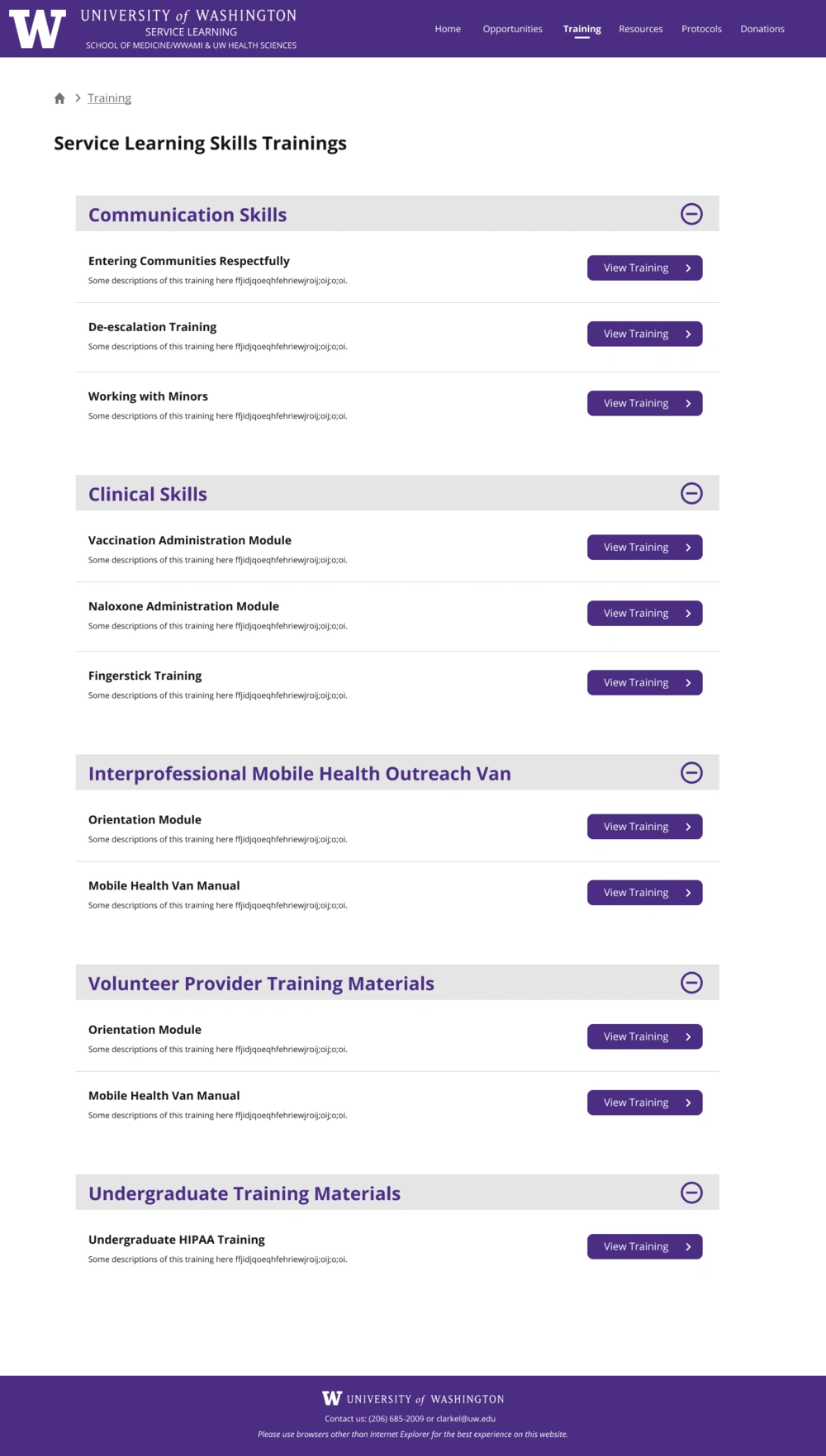Open View Training for Naloxone Administration Module
Image resolution: width=826 pixels, height=1456 pixels.
[x=644, y=613]
